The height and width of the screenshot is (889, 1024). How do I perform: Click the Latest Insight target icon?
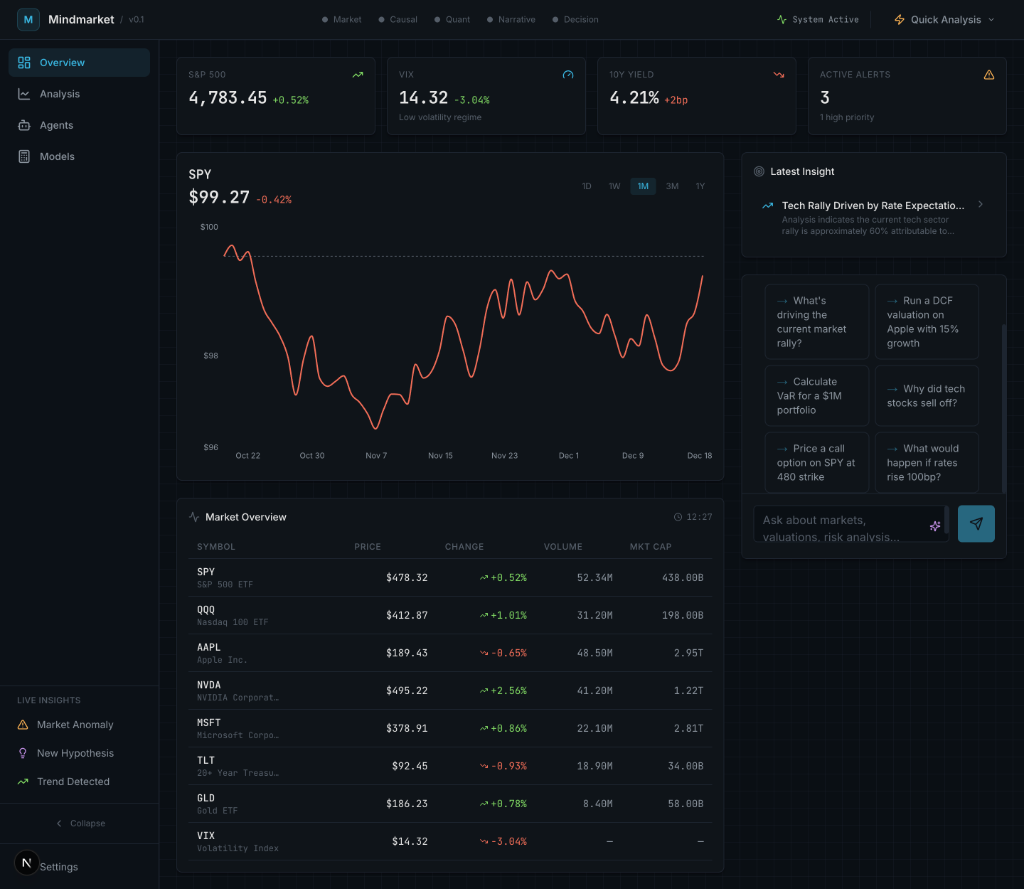pos(759,172)
